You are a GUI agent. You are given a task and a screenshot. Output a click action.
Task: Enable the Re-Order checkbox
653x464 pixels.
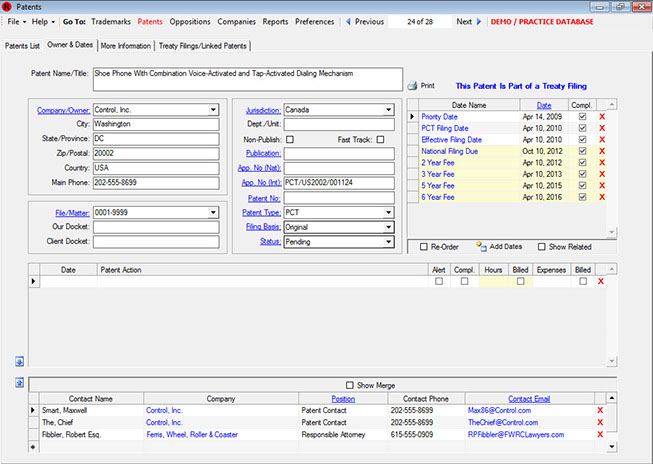(424, 246)
